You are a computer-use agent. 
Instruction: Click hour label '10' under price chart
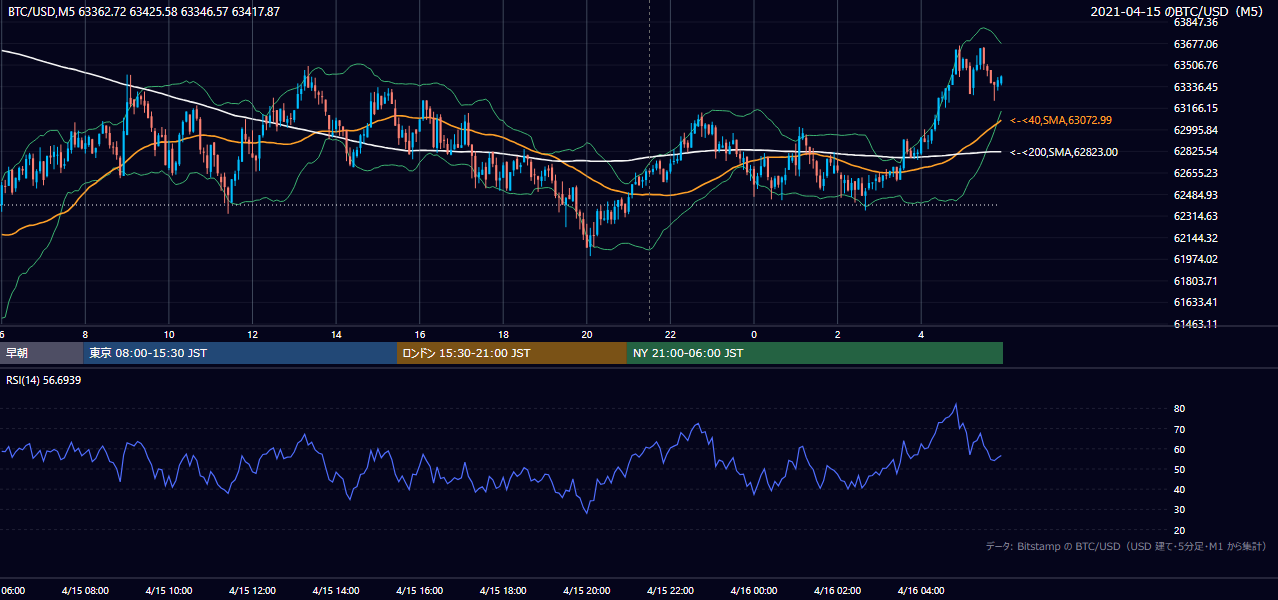(169, 335)
